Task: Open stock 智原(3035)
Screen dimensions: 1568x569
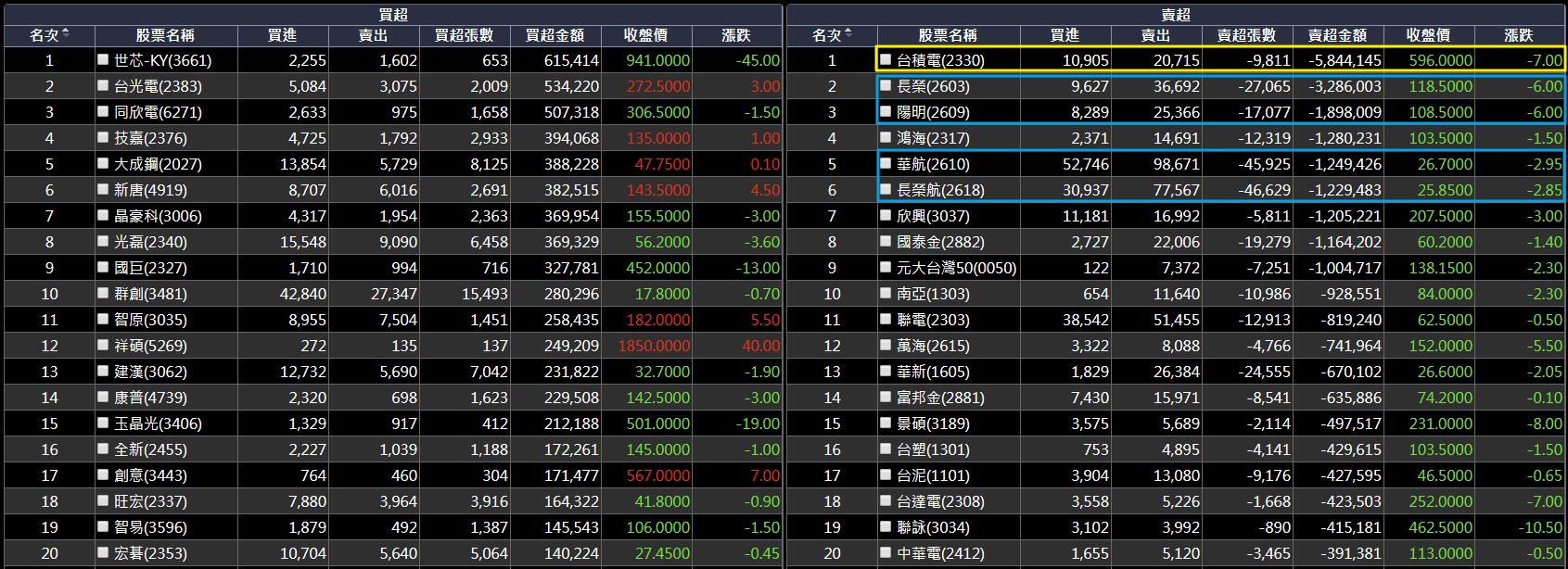Action: (x=150, y=319)
